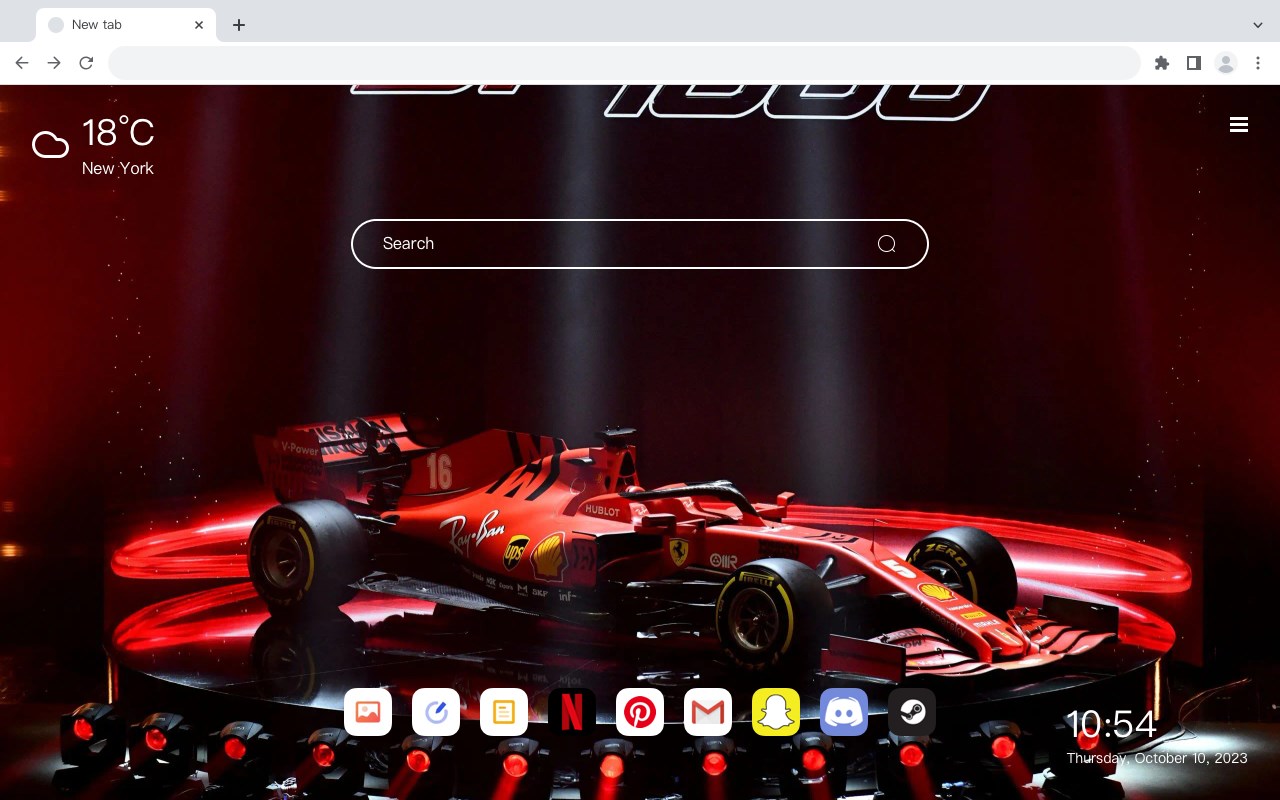Image resolution: width=1280 pixels, height=800 pixels.
Task: Click the cloud weather icon
Action: click(50, 145)
